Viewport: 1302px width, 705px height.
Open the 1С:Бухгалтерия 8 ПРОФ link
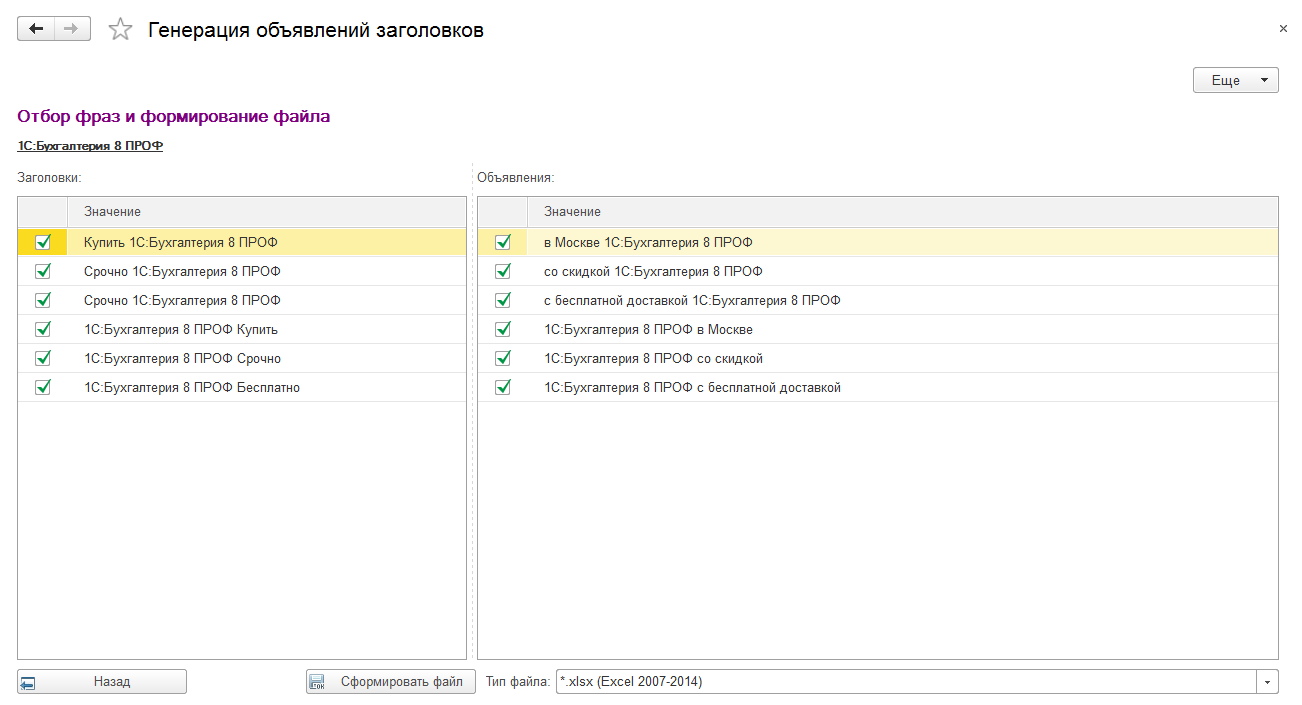pos(90,146)
